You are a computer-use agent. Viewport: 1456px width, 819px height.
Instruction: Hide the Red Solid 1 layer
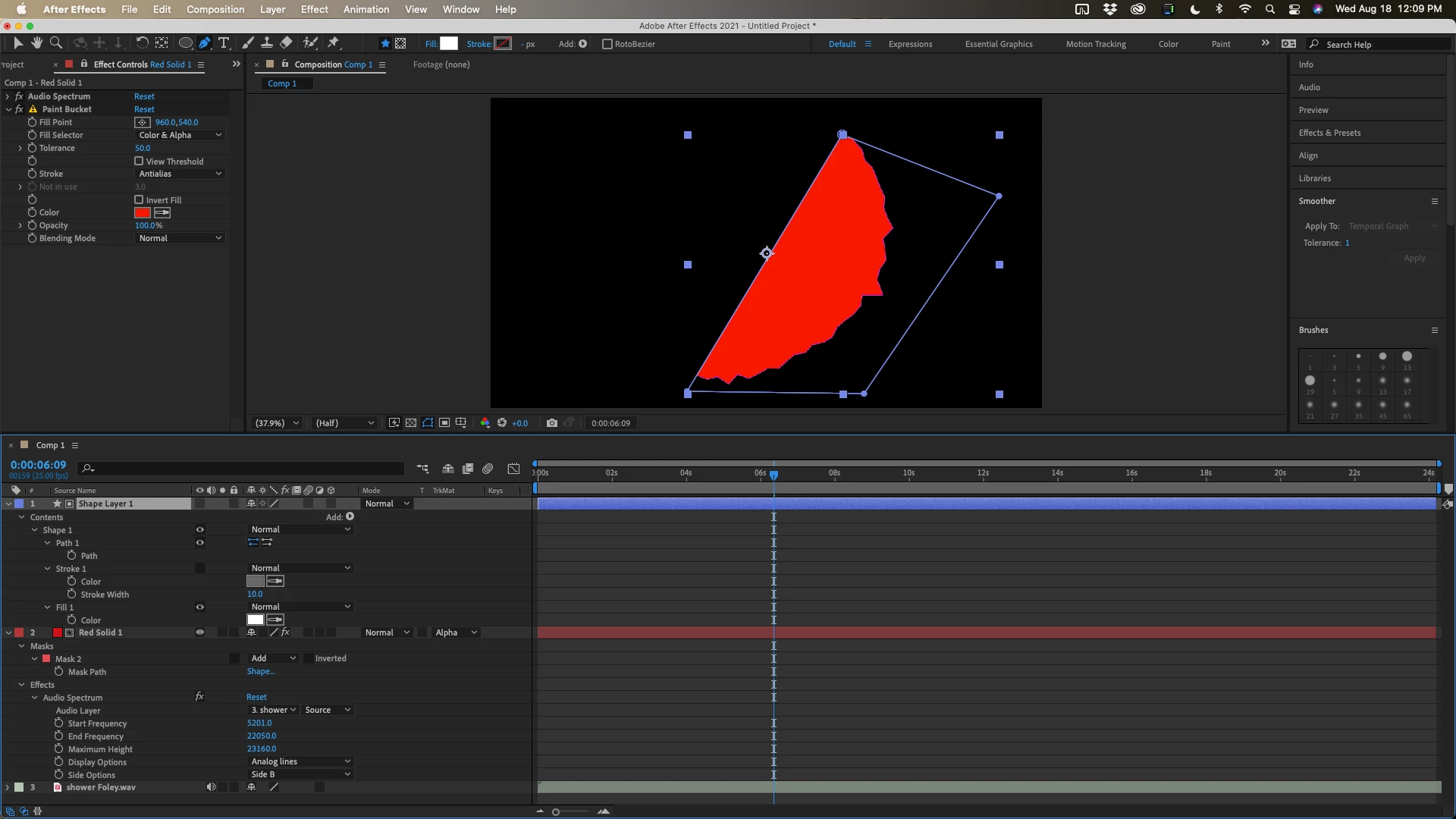[x=200, y=632]
